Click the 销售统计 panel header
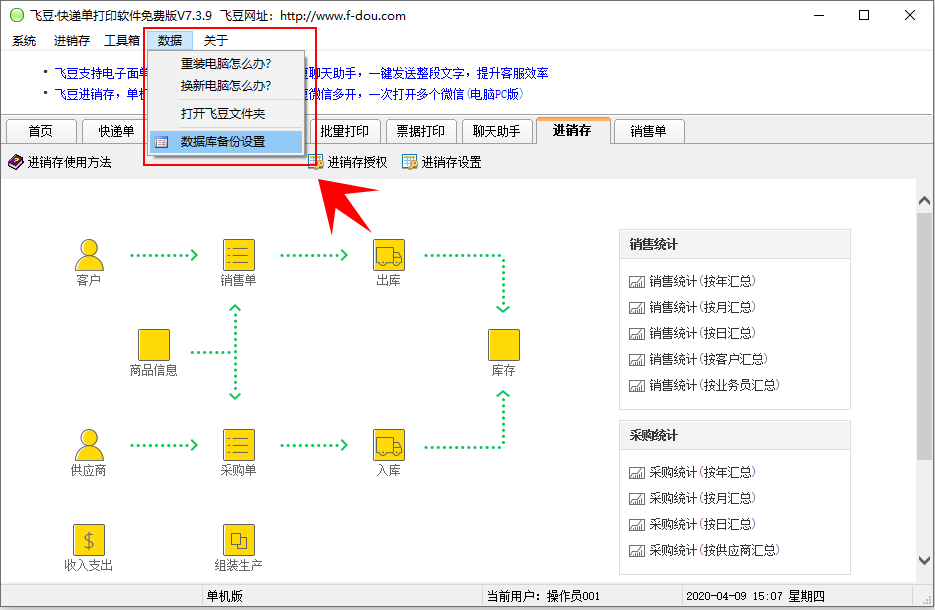 pyautogui.click(x=735, y=244)
